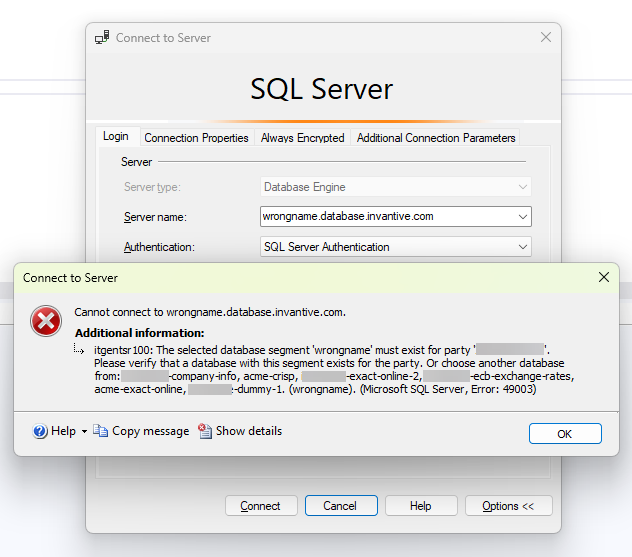Click the Copy message link text
The image size is (632, 557).
tap(150, 431)
